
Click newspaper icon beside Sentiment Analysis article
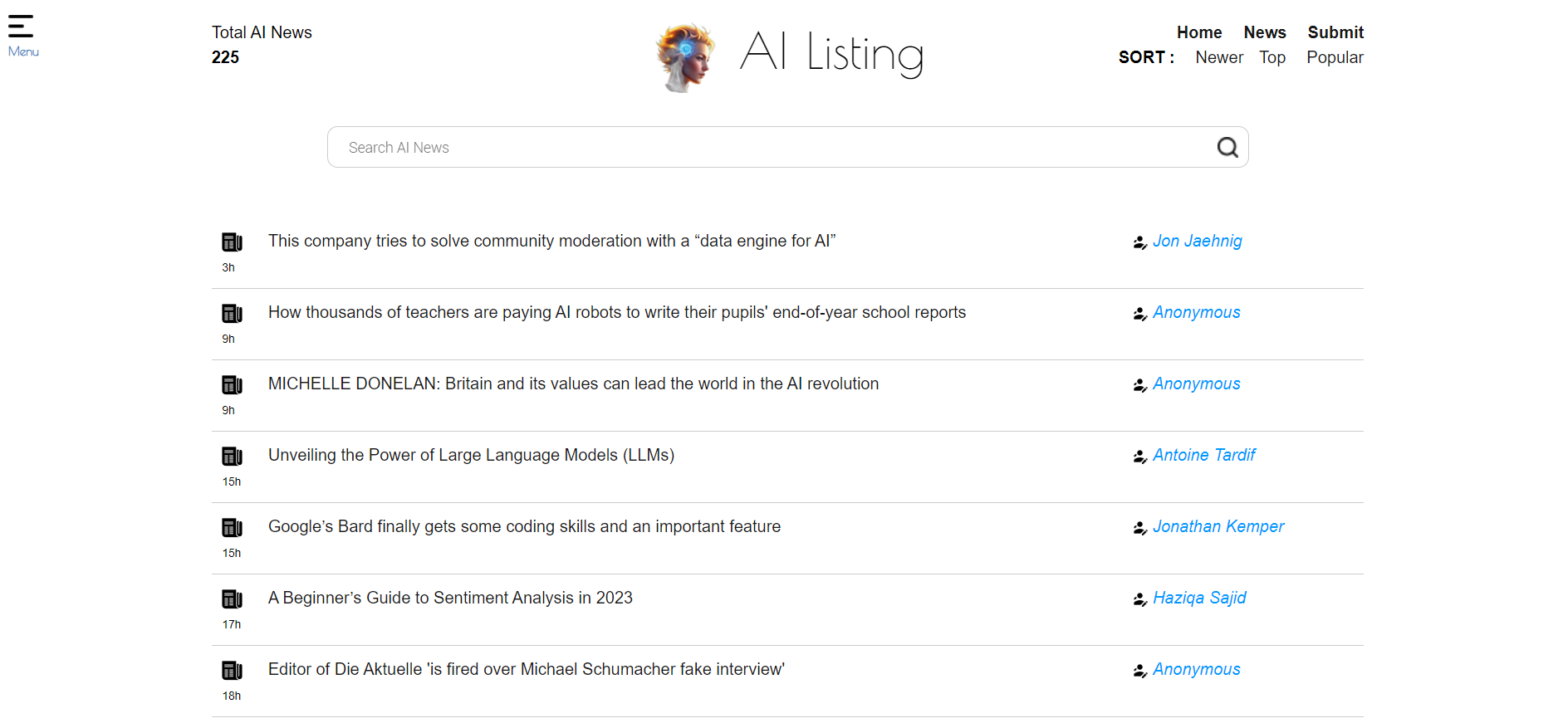(x=232, y=599)
